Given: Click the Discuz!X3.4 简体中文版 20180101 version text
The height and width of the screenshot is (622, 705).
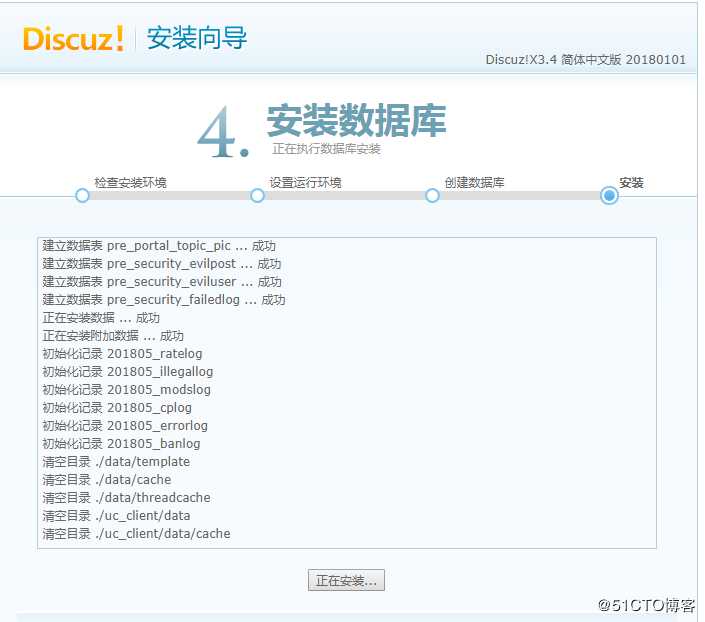Looking at the screenshot, I should point(586,59).
